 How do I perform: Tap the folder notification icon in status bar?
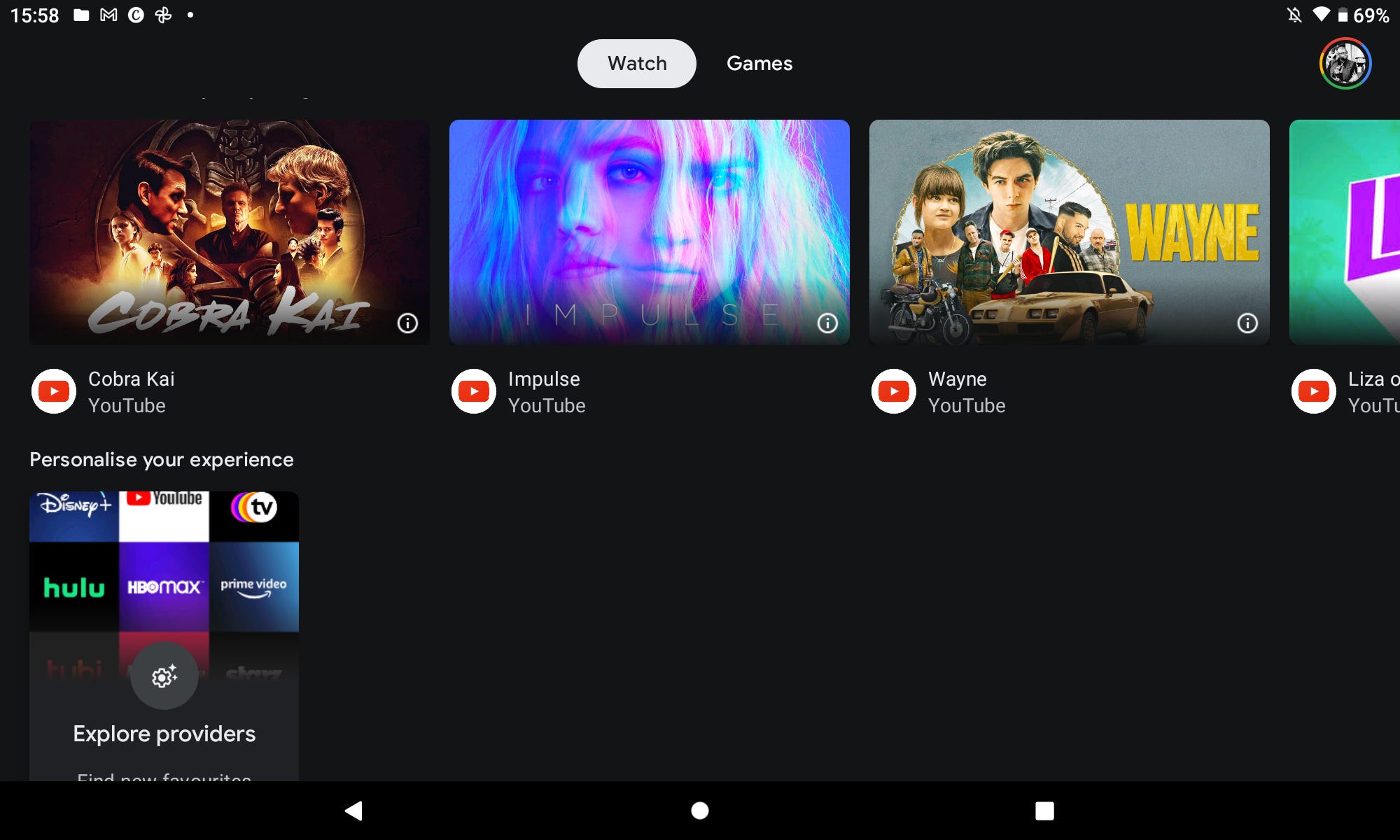tap(81, 15)
